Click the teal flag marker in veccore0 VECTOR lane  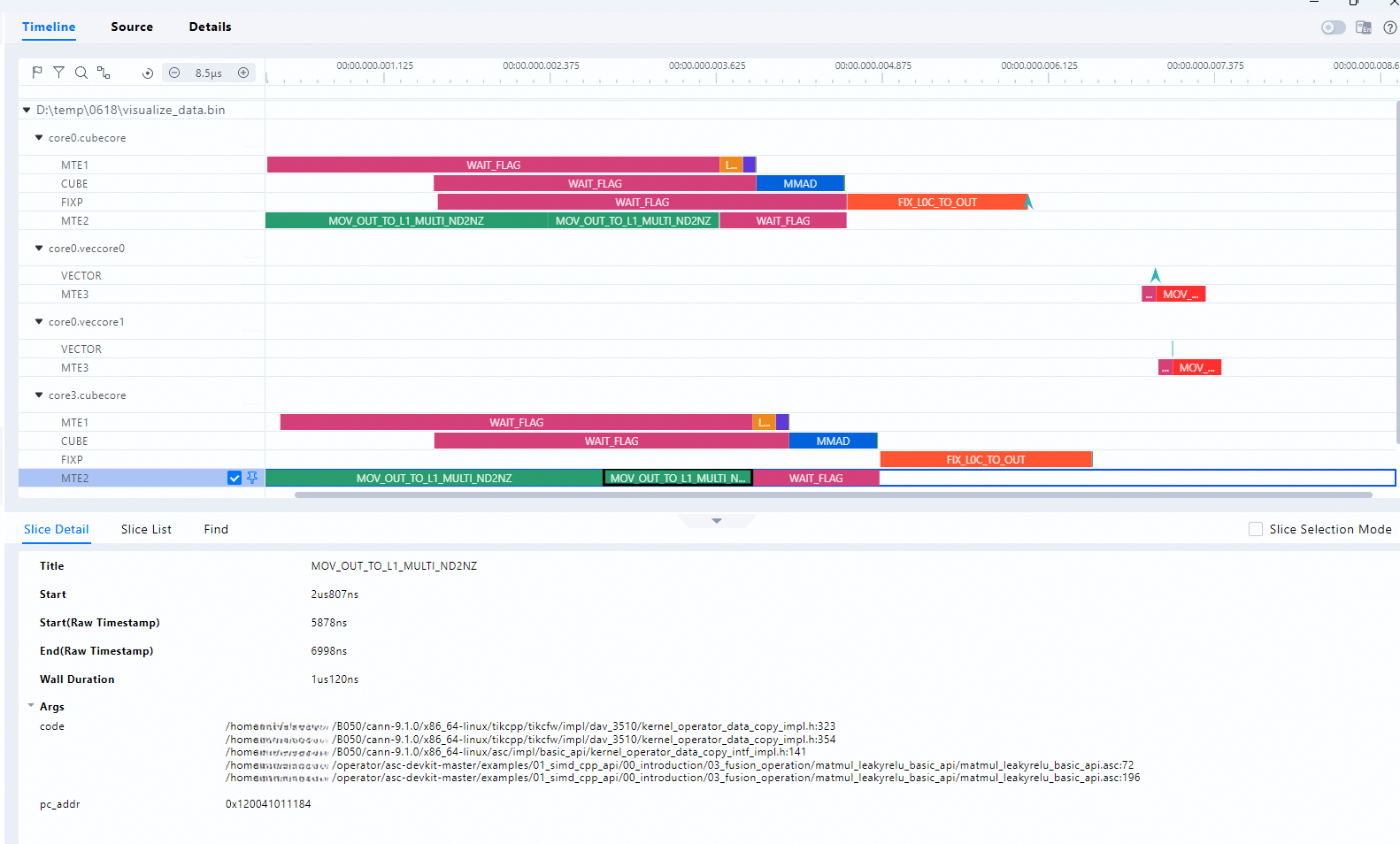pos(1155,275)
